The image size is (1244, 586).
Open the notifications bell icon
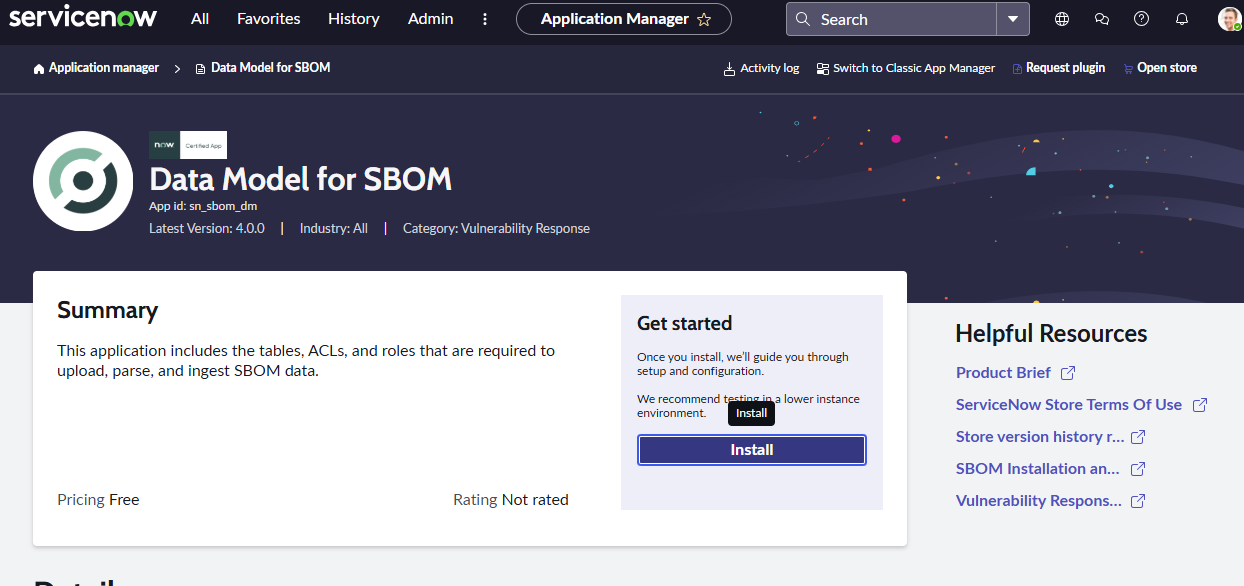pos(1182,19)
